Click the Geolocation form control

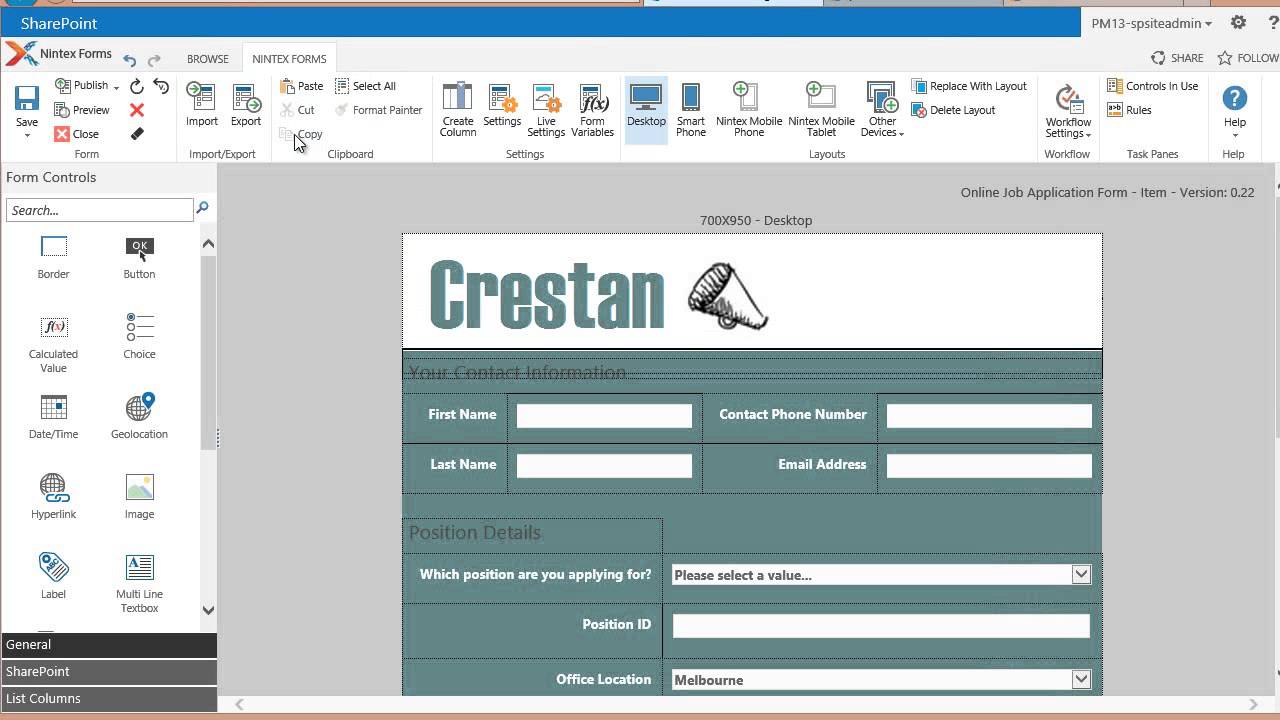pos(139,417)
